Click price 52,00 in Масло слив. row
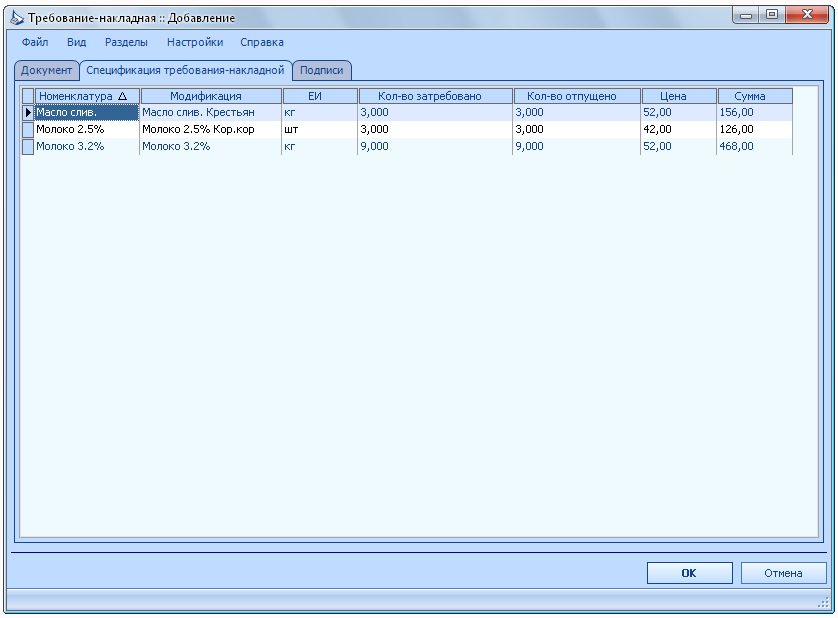 point(679,112)
